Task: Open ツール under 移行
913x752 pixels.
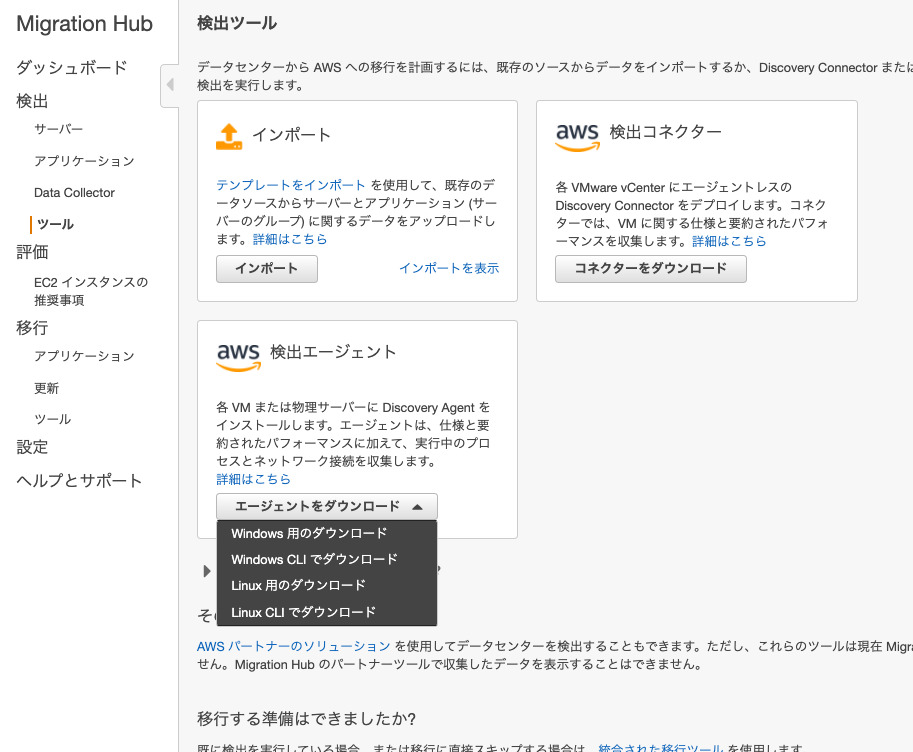Action: point(52,419)
